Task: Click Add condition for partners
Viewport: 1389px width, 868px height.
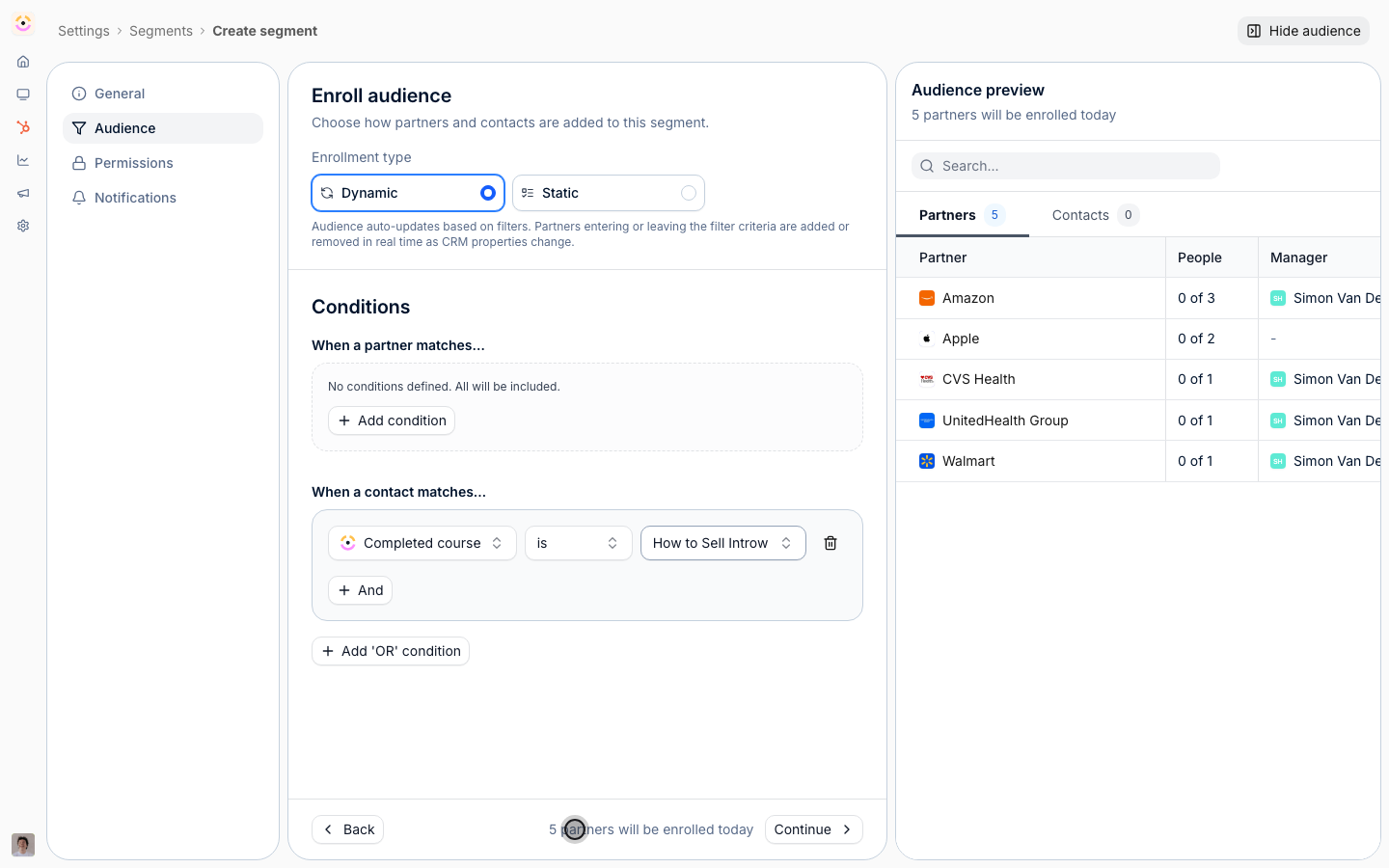Action: pyautogui.click(x=392, y=420)
